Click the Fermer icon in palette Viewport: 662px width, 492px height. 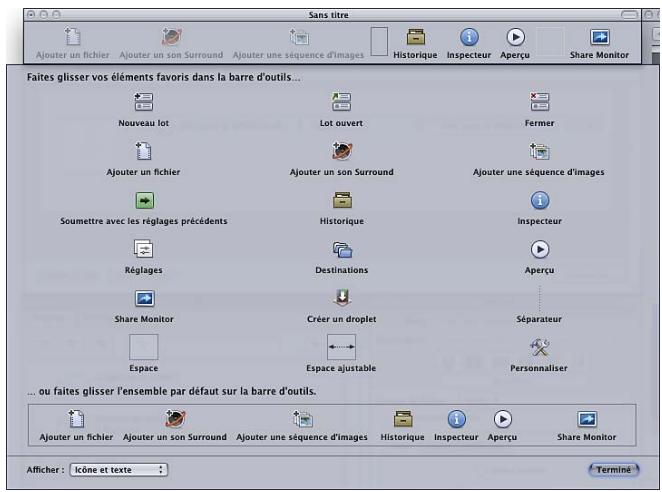538,100
